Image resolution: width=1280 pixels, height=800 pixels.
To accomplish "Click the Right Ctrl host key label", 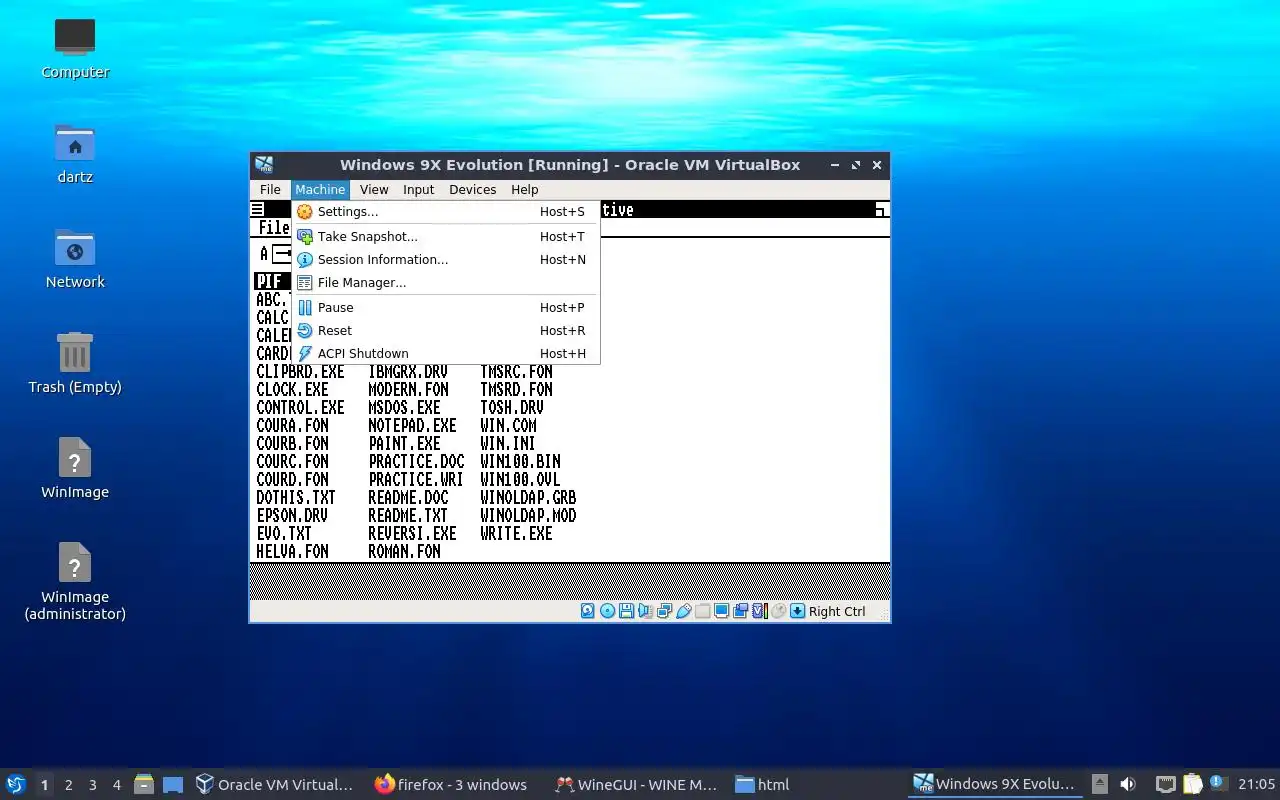I will pos(837,611).
